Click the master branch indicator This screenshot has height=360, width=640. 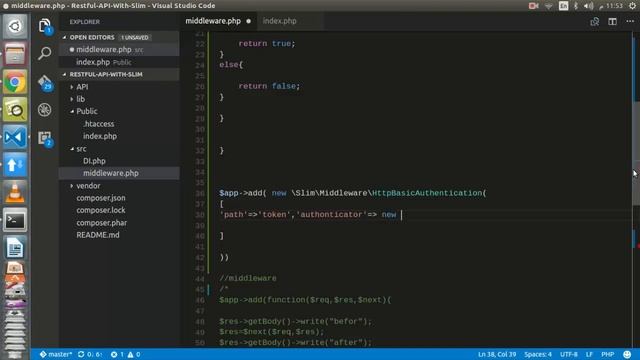[56, 354]
